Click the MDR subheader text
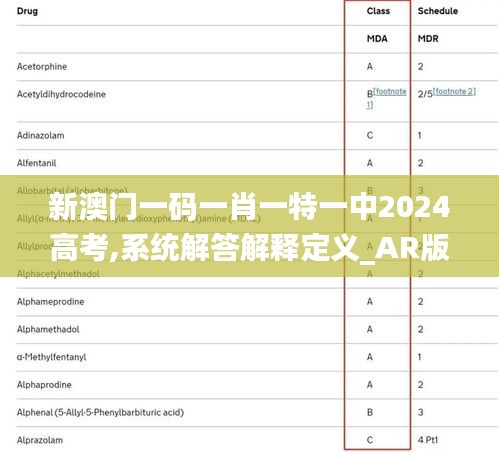 pos(428,39)
